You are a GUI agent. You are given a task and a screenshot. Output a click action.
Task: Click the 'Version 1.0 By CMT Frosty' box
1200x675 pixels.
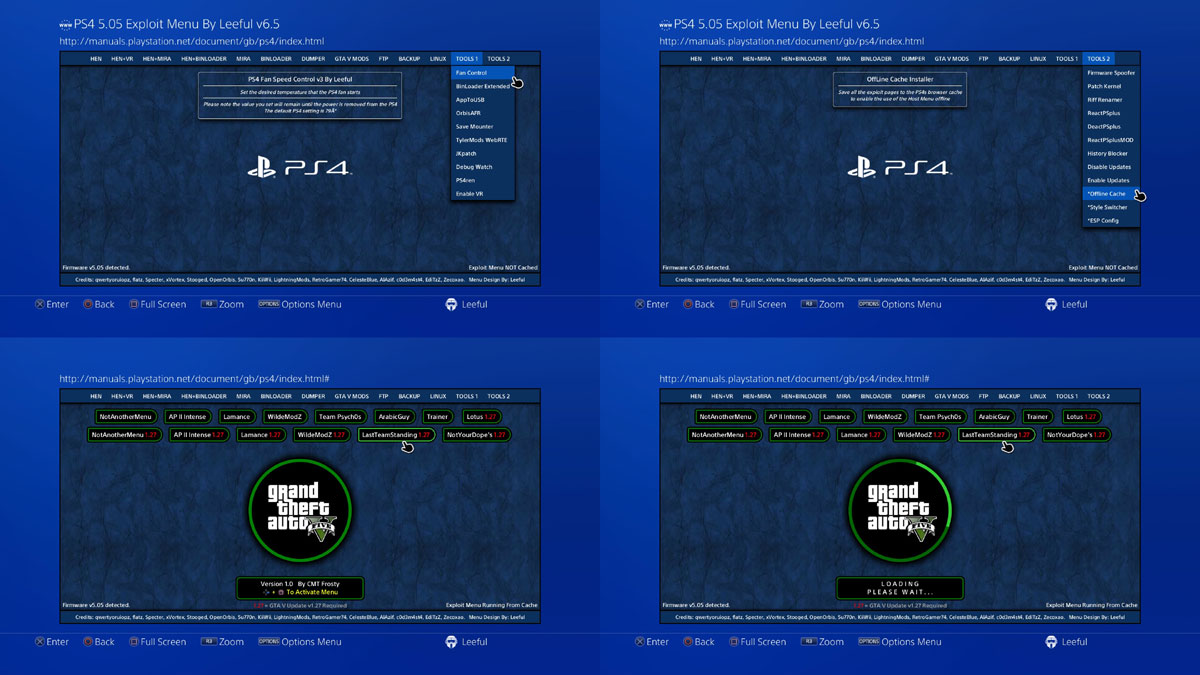tap(299, 588)
